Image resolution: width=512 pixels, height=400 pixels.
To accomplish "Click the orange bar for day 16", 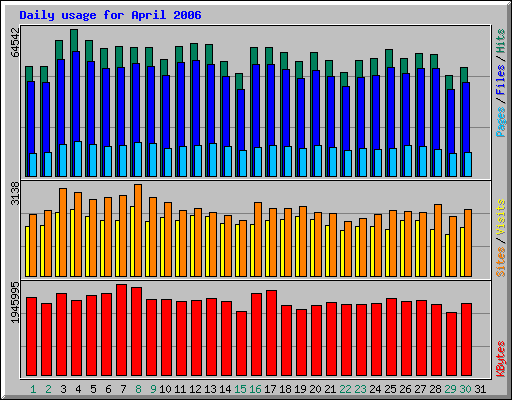I will point(258,239).
